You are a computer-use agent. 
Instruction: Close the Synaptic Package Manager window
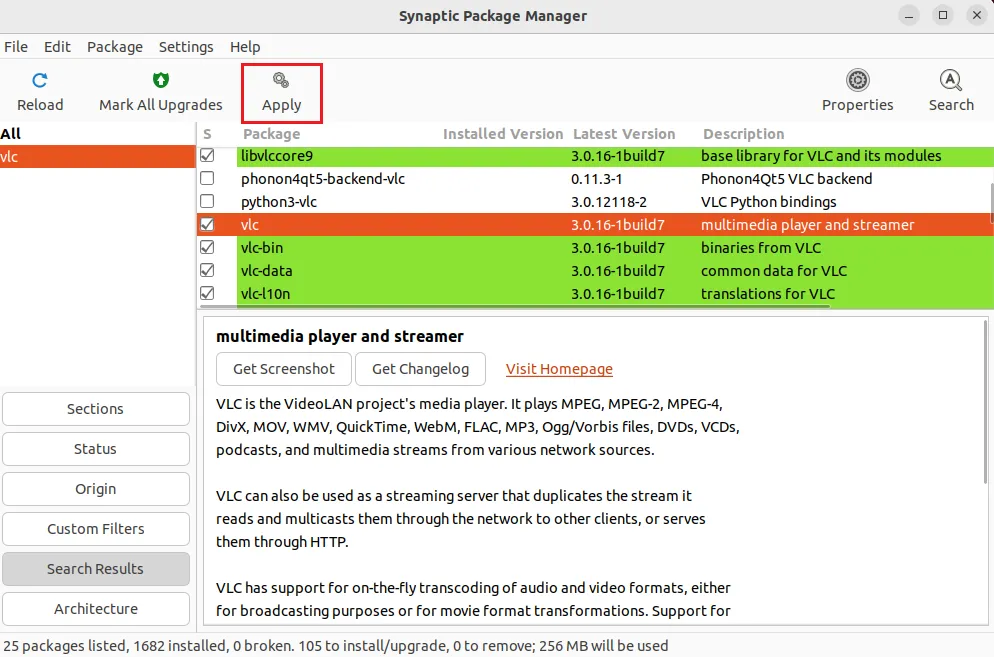[977, 16]
